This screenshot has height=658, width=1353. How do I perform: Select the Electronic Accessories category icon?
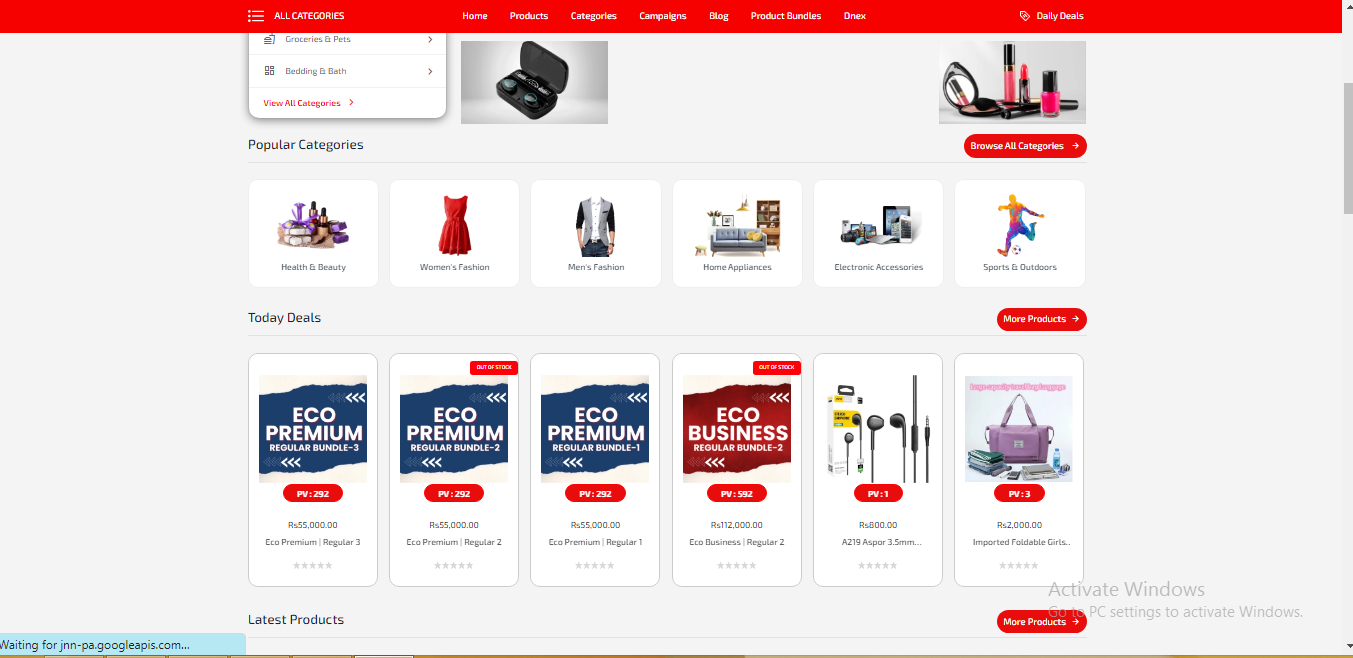pos(878,226)
